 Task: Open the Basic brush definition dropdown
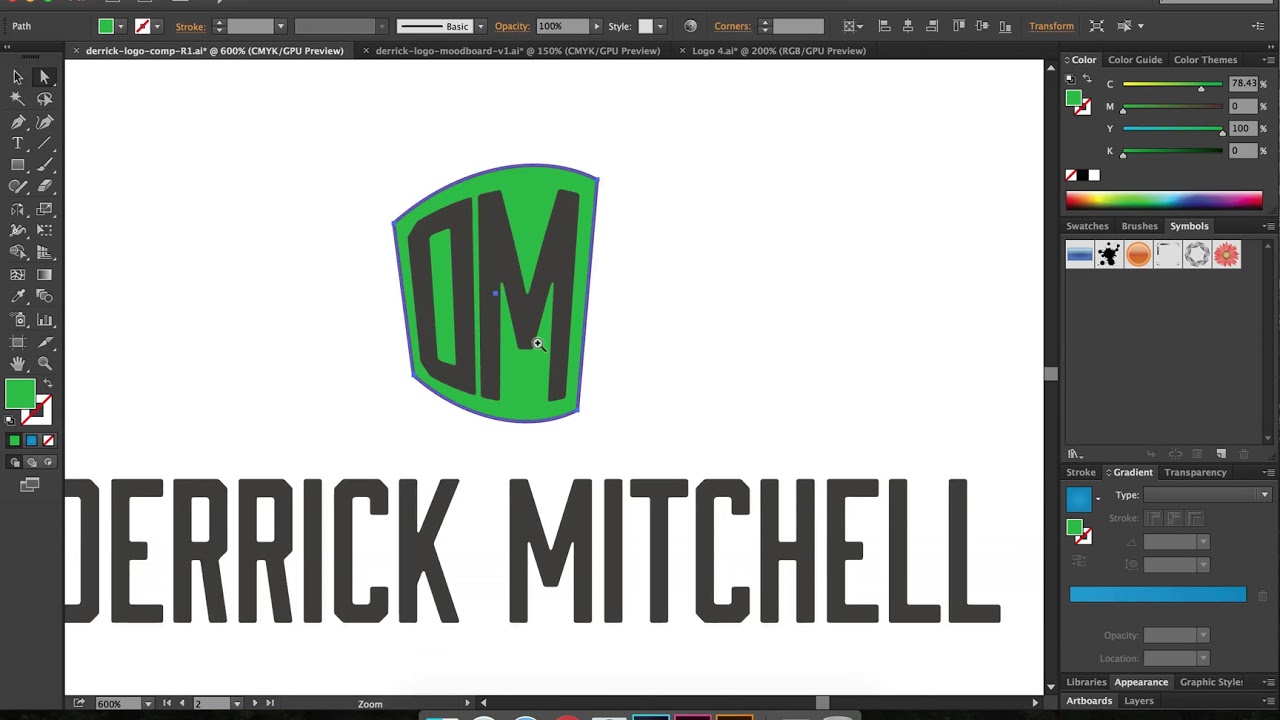coord(481,26)
